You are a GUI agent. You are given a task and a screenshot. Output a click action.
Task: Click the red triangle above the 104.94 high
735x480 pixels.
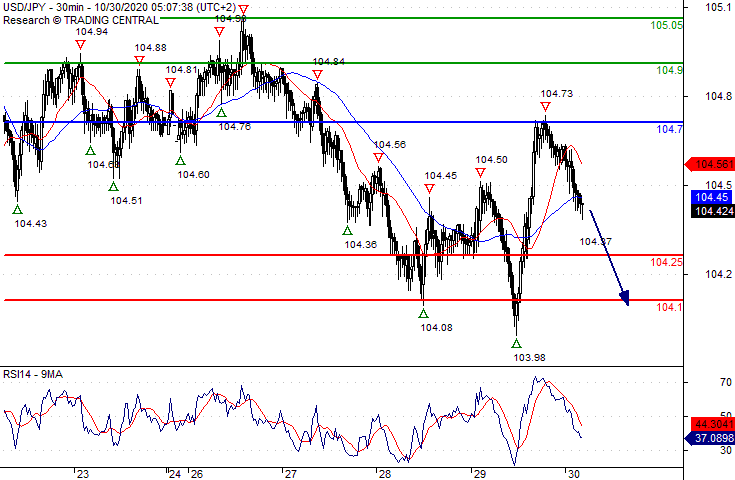pyautogui.click(x=80, y=45)
